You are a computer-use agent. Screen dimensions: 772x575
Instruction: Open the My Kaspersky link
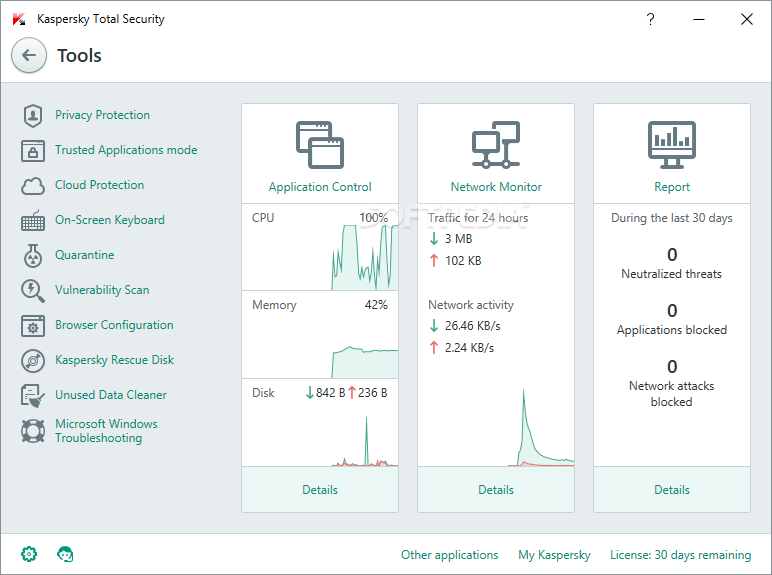pos(554,555)
